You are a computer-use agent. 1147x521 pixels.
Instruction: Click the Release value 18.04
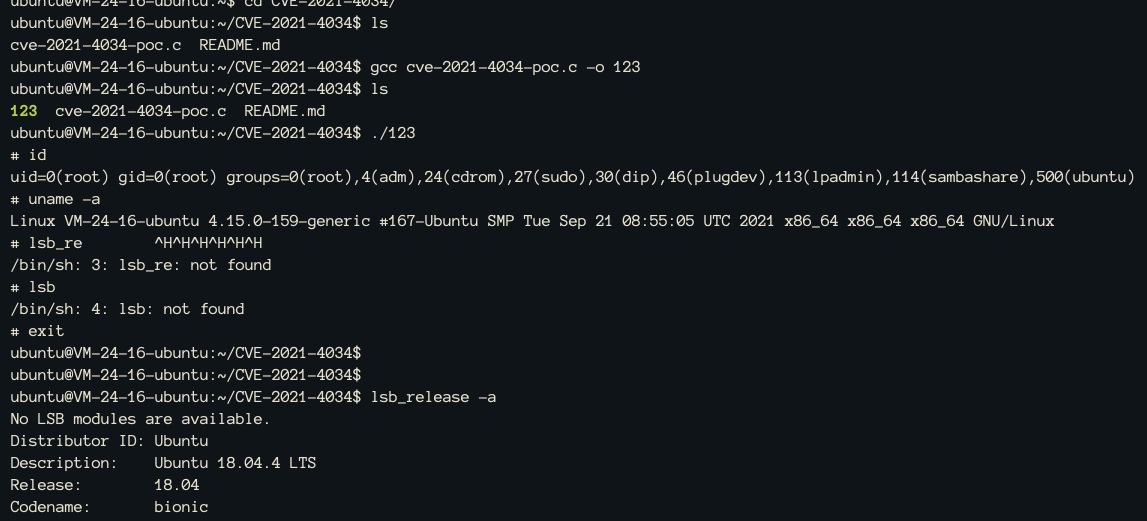coord(177,484)
